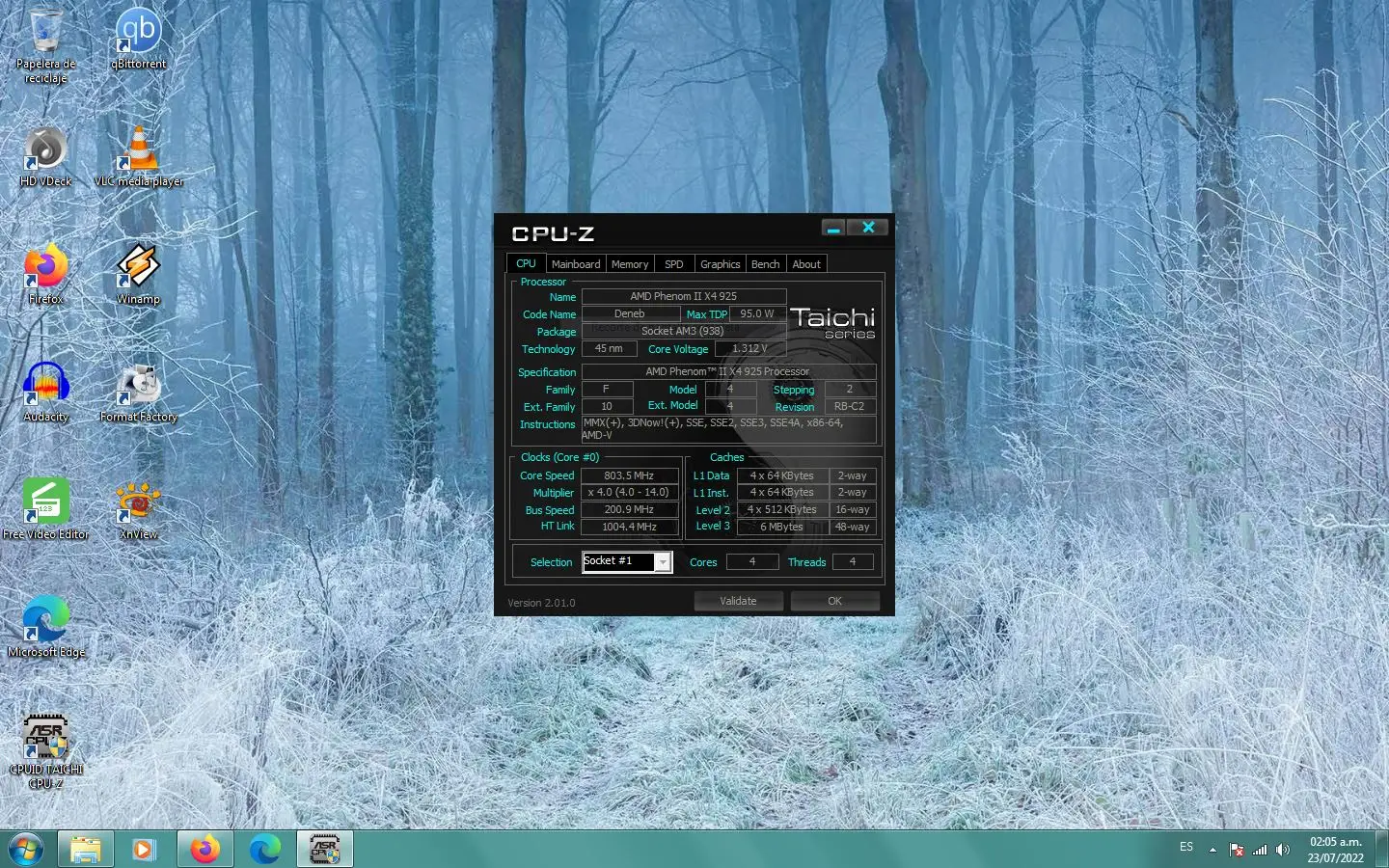1389x868 pixels.
Task: Show hidden system tray icons
Action: point(1212,850)
